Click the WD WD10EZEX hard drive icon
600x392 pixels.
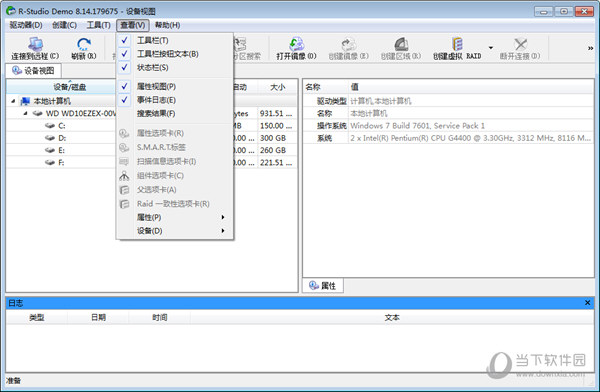pyautogui.click(x=38, y=113)
